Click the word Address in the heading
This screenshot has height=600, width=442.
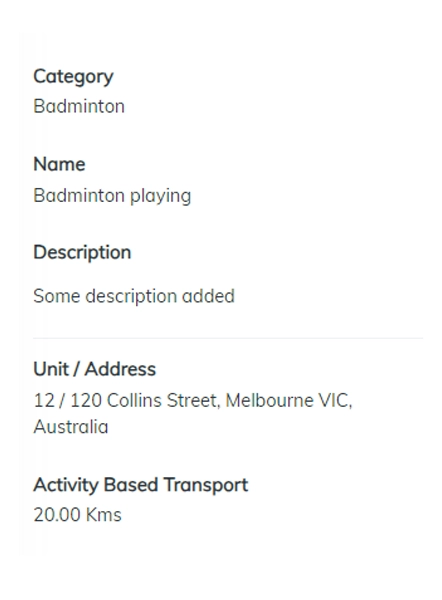(x=120, y=369)
